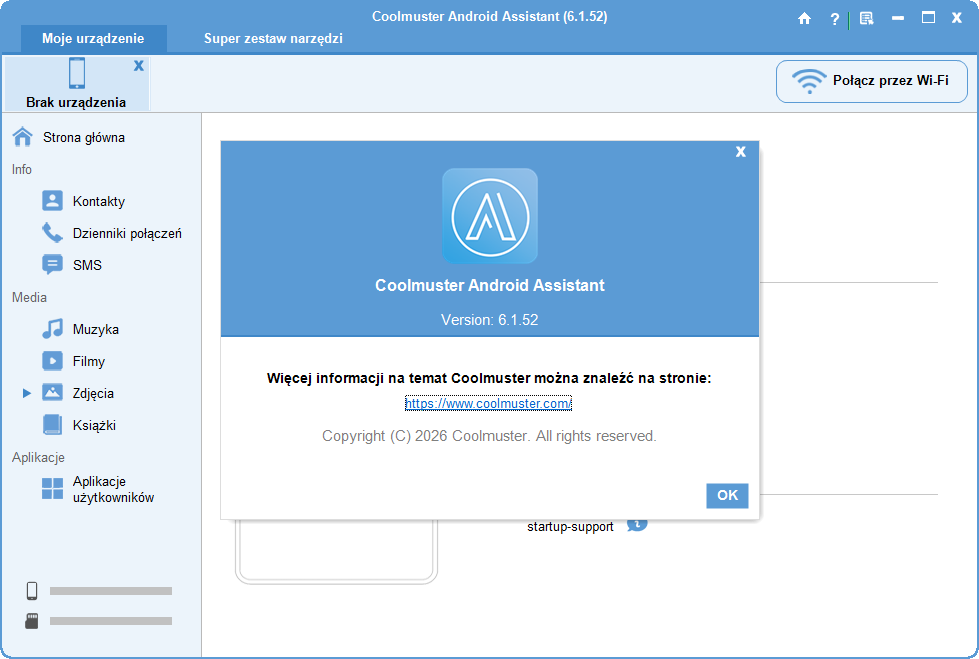
Task: Open Książki section
Action: point(94,425)
